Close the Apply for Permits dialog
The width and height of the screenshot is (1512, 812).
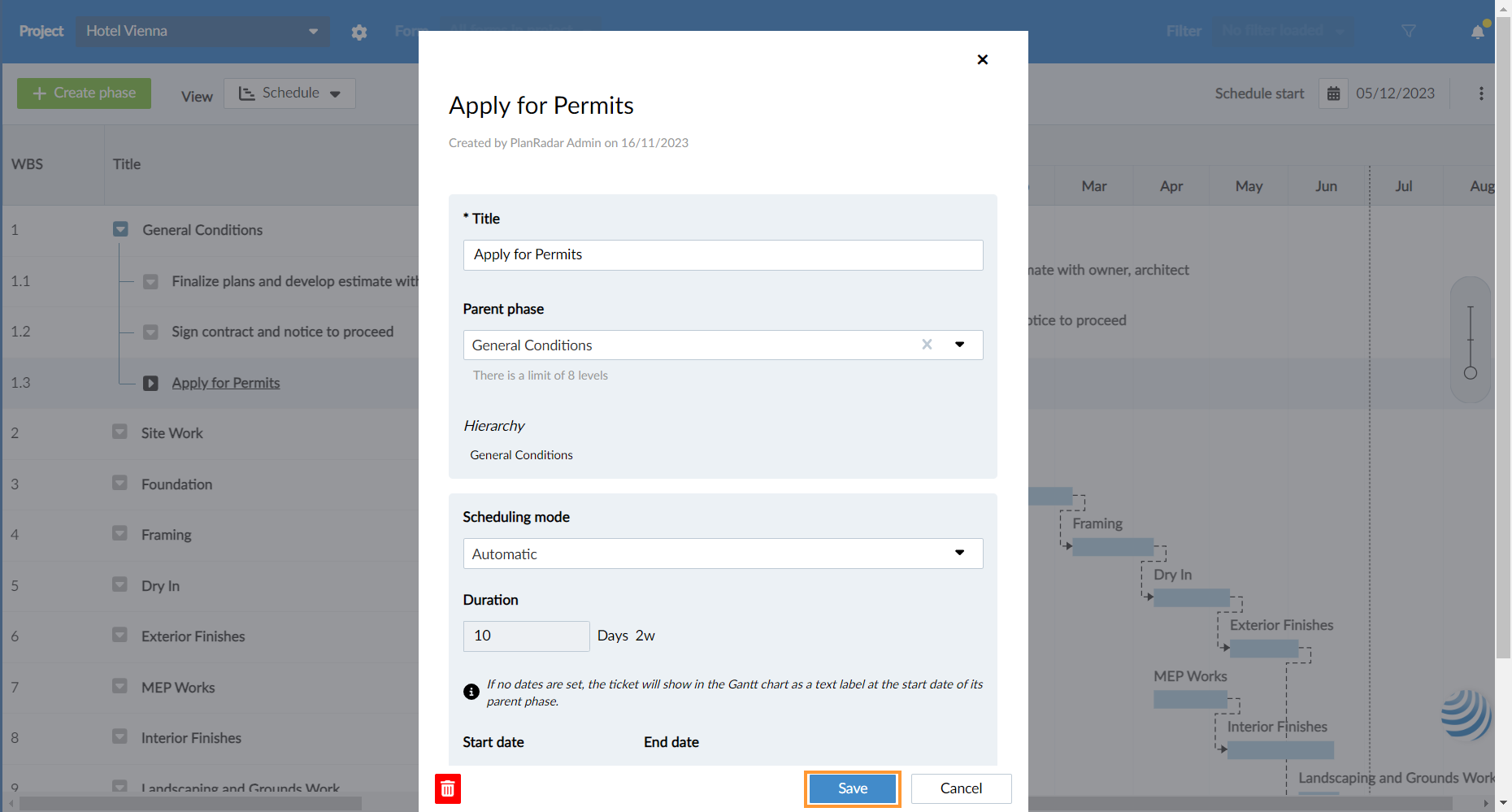pyautogui.click(x=982, y=59)
